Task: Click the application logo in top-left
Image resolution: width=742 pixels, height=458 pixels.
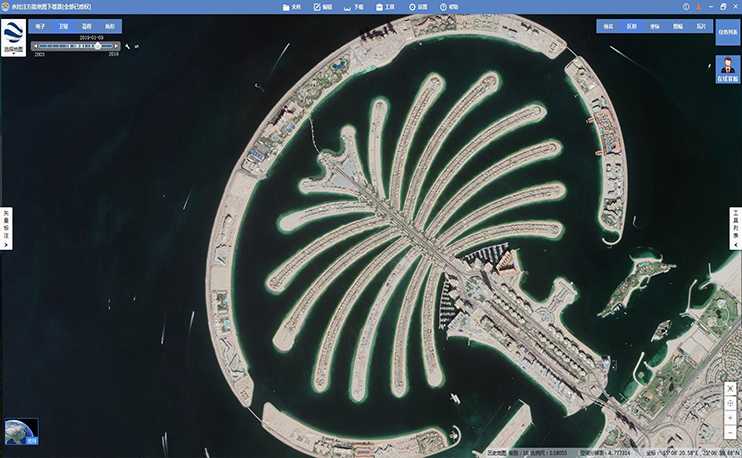Action: (13, 37)
